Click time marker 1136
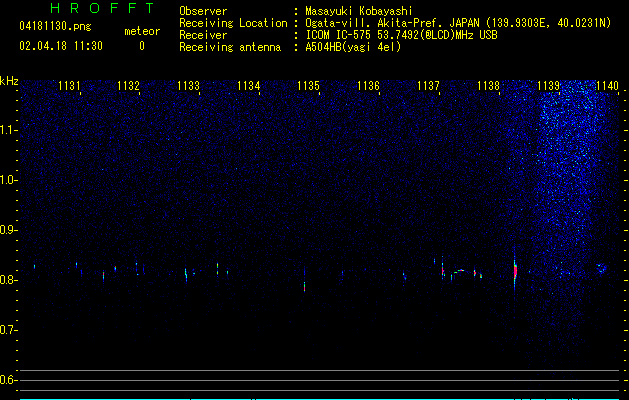Screen dimensions: 629x400 [x=368, y=86]
